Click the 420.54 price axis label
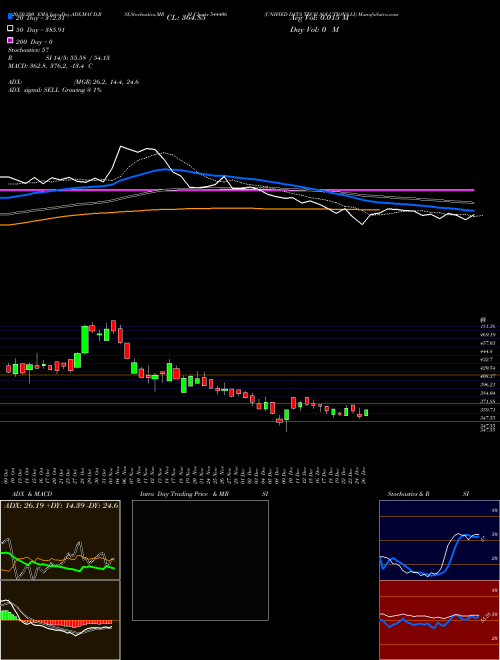 click(x=488, y=368)
